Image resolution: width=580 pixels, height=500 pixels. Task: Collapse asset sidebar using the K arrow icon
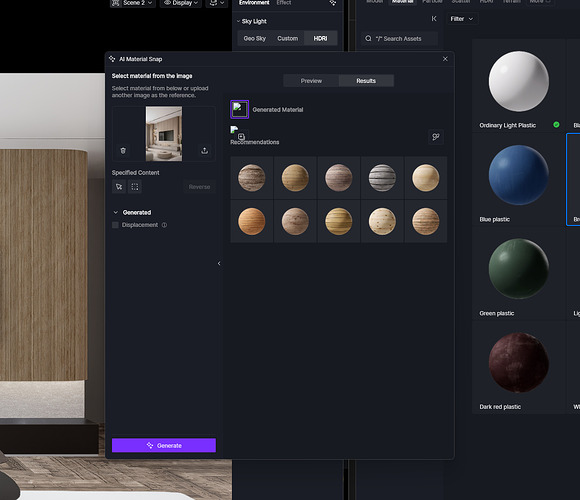(x=434, y=19)
